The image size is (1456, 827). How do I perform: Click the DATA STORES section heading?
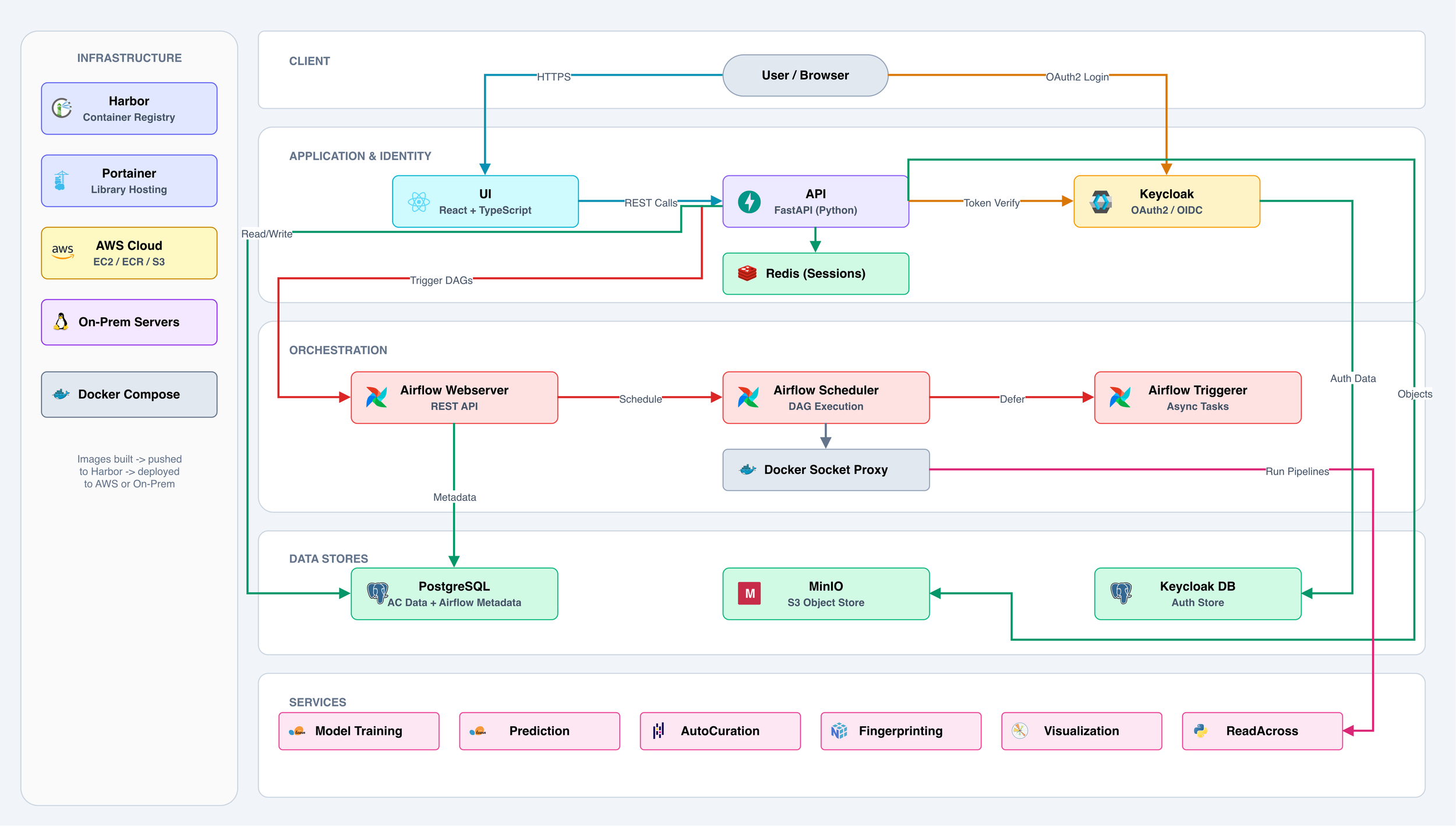click(329, 559)
